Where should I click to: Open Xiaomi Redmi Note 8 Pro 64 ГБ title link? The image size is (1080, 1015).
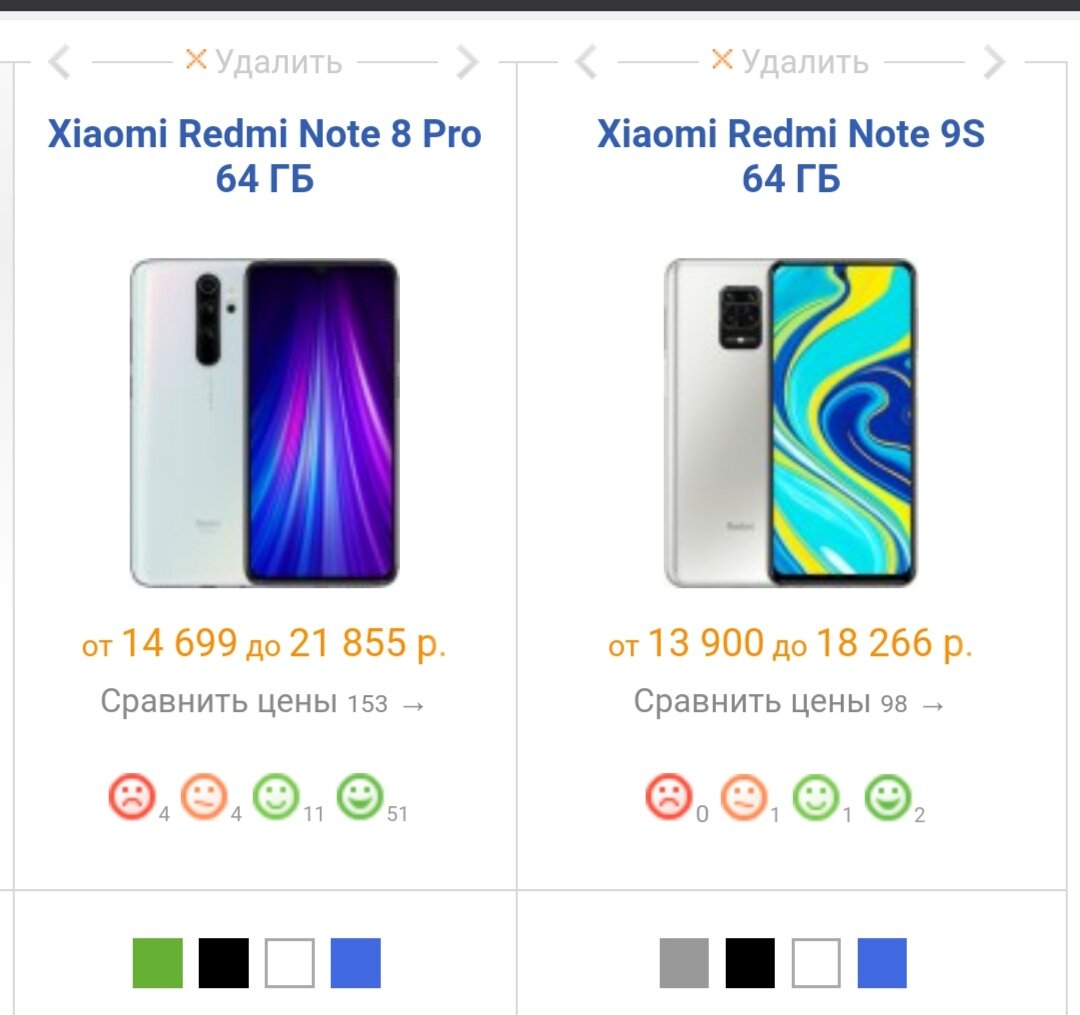coord(264,156)
